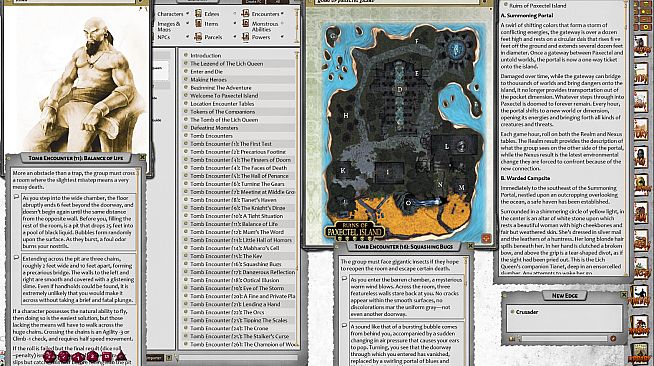The width and height of the screenshot is (654, 366).
Task: Pick up the triangular d4 die
Action: click(x=121, y=356)
